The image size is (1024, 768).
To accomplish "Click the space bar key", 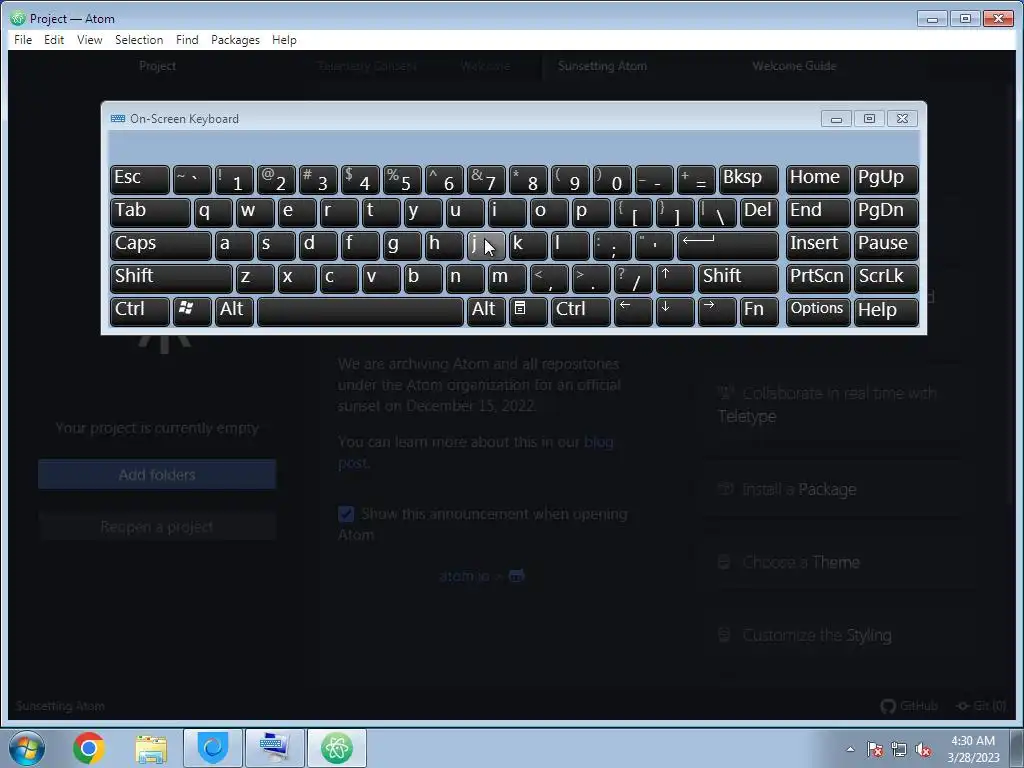I will 360,311.
